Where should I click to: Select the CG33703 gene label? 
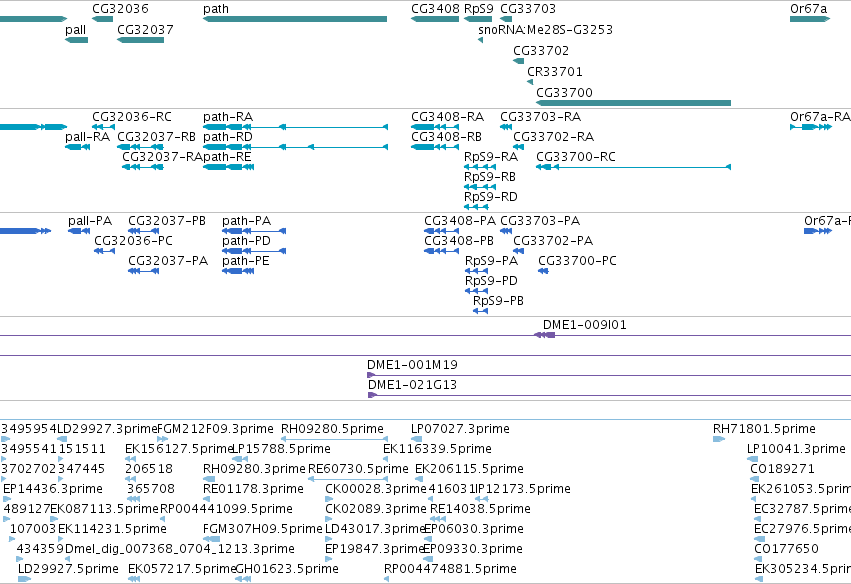(528, 9)
